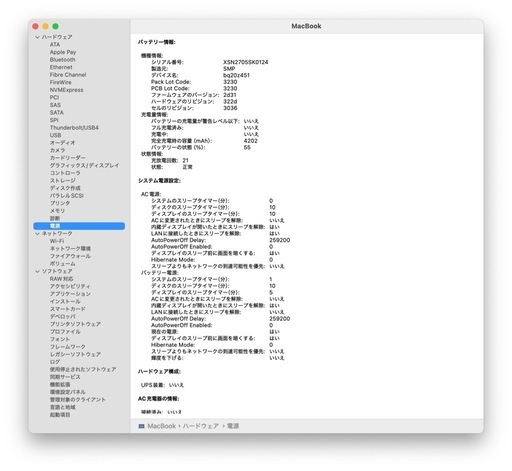Select プロファイル in sidebar
The image size is (512, 471).
(x=65, y=332)
